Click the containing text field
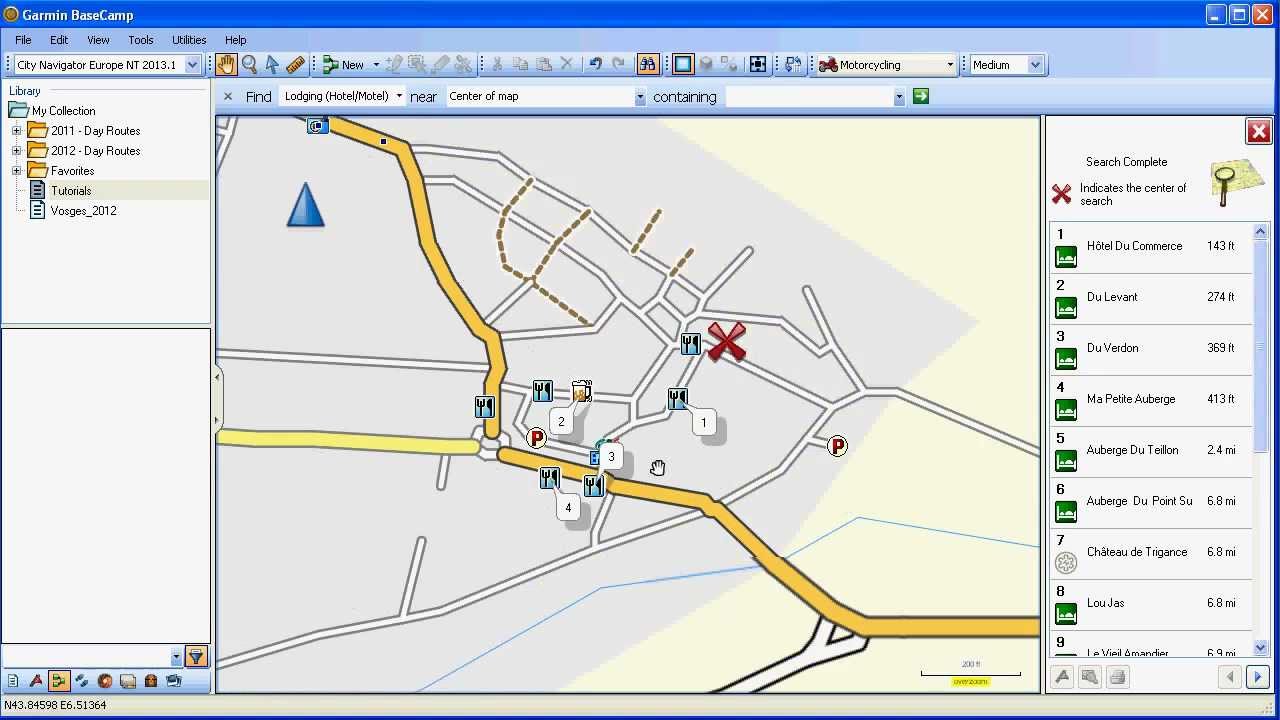 click(810, 97)
